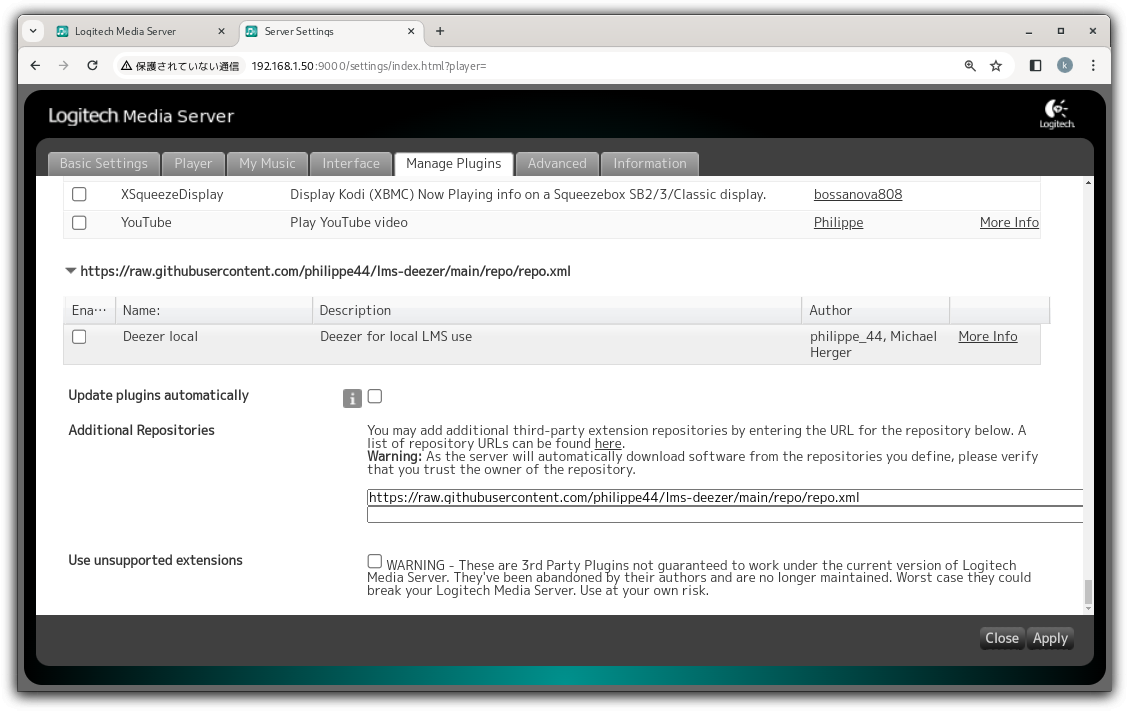The width and height of the screenshot is (1128, 711).
Task: Open the Information tab
Action: coord(650,163)
